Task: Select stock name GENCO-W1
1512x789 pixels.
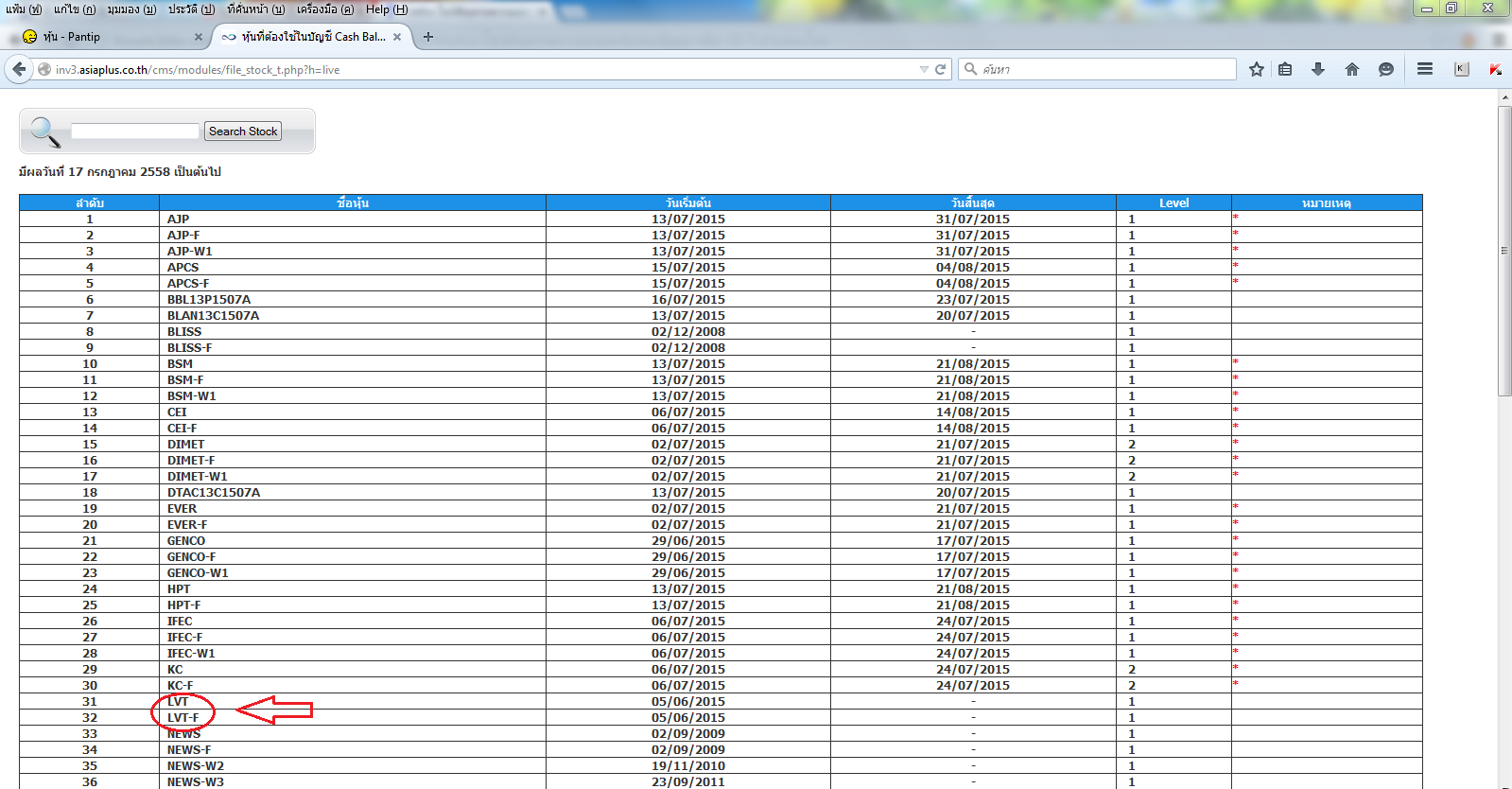Action: [198, 573]
